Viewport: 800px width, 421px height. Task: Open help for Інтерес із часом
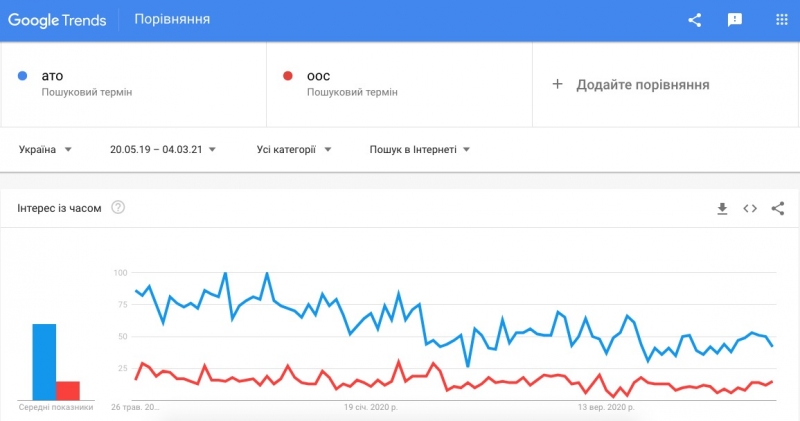118,208
